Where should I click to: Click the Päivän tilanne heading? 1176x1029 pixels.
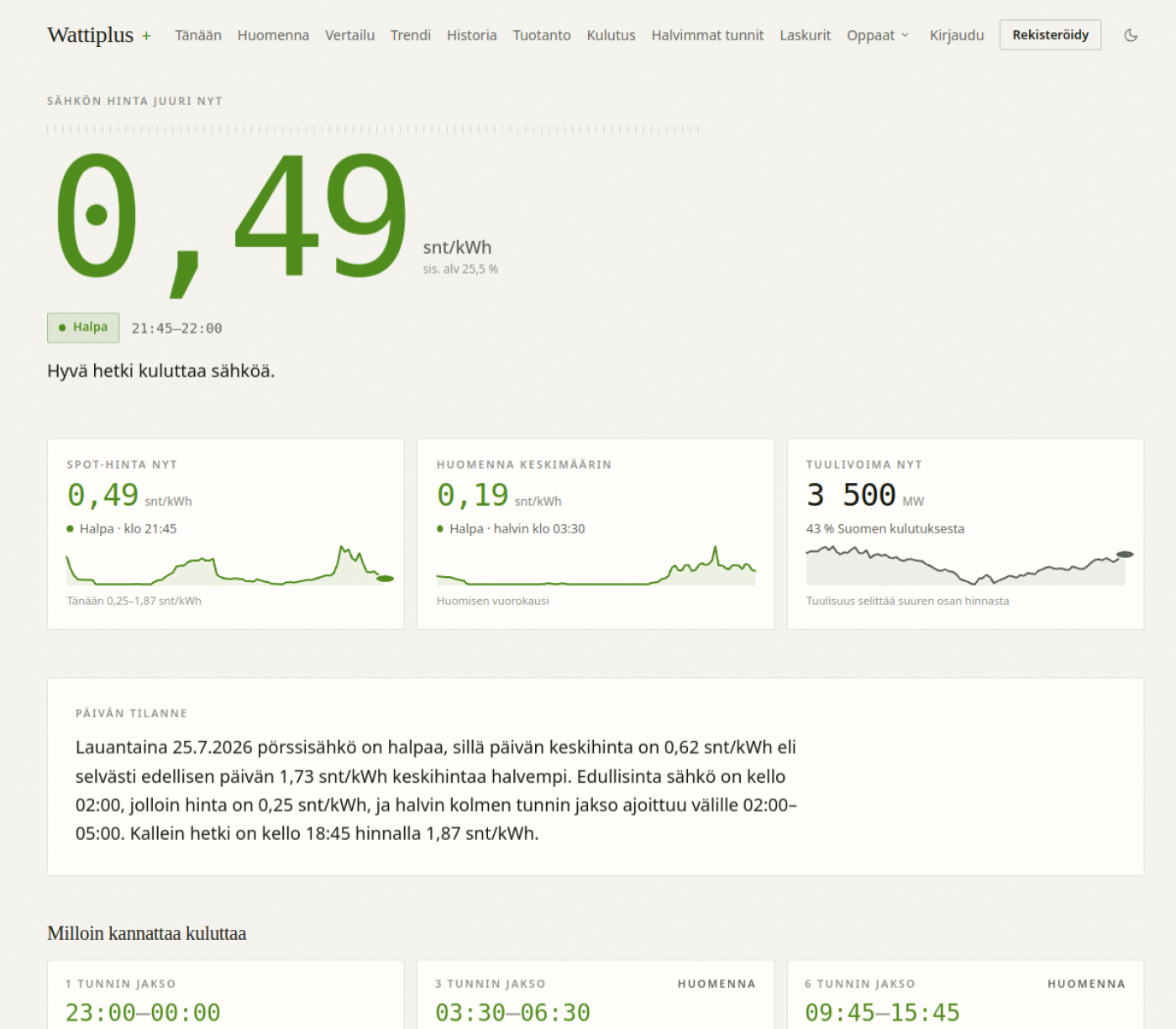tap(132, 713)
